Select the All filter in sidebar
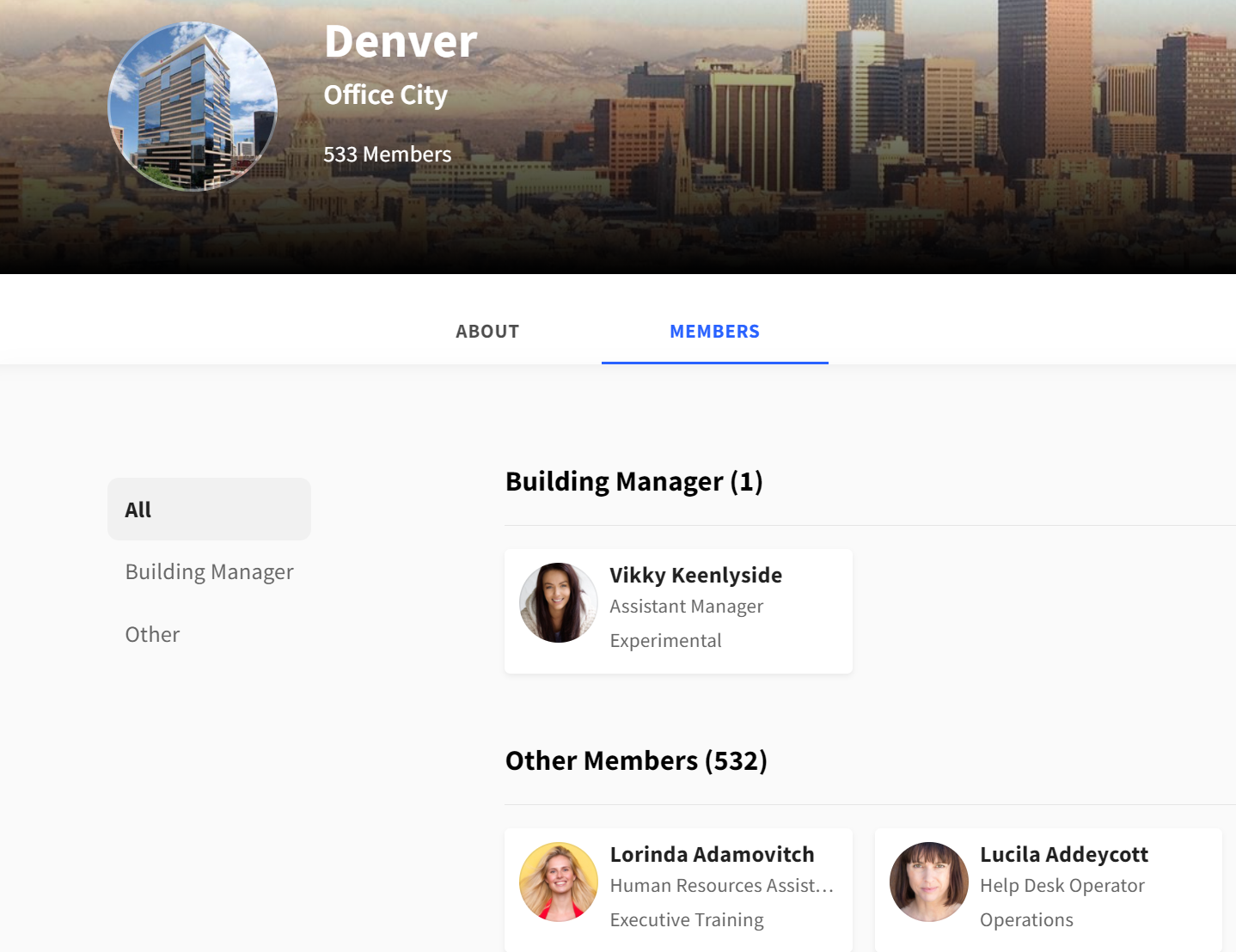Viewport: 1236px width, 952px height. coord(209,510)
